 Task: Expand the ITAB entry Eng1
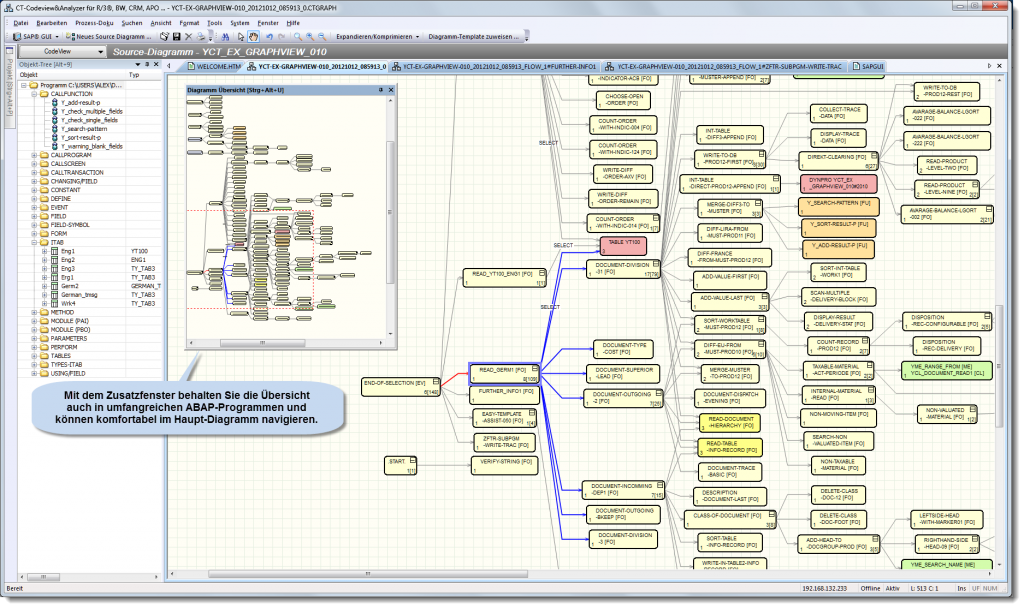pos(43,250)
